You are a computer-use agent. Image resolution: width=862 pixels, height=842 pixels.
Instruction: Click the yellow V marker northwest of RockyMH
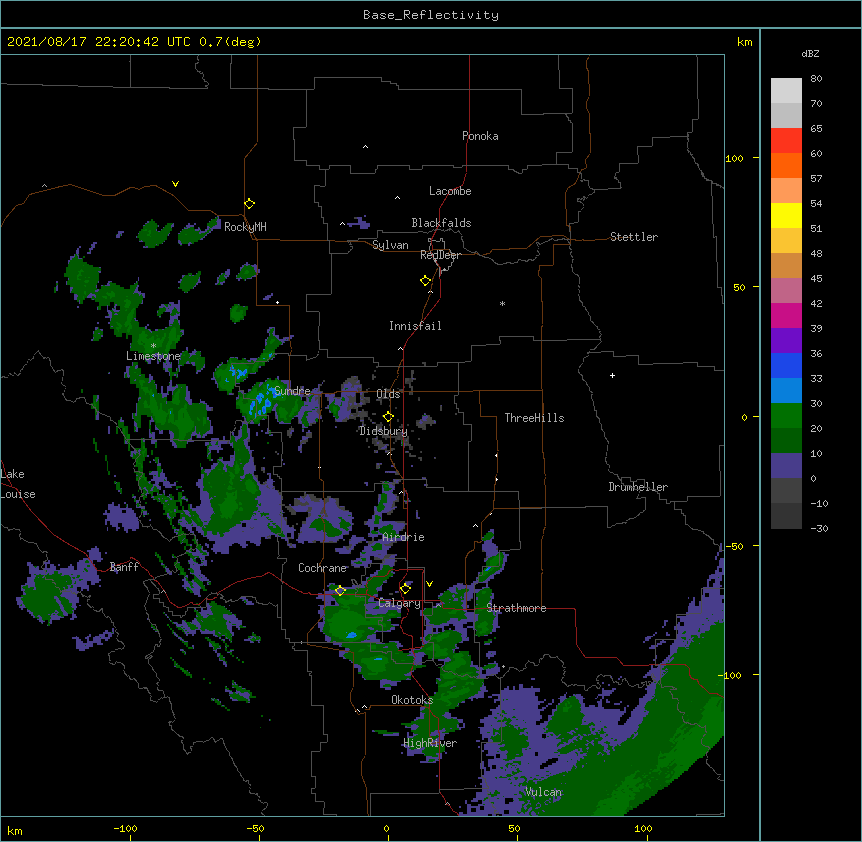(x=175, y=184)
